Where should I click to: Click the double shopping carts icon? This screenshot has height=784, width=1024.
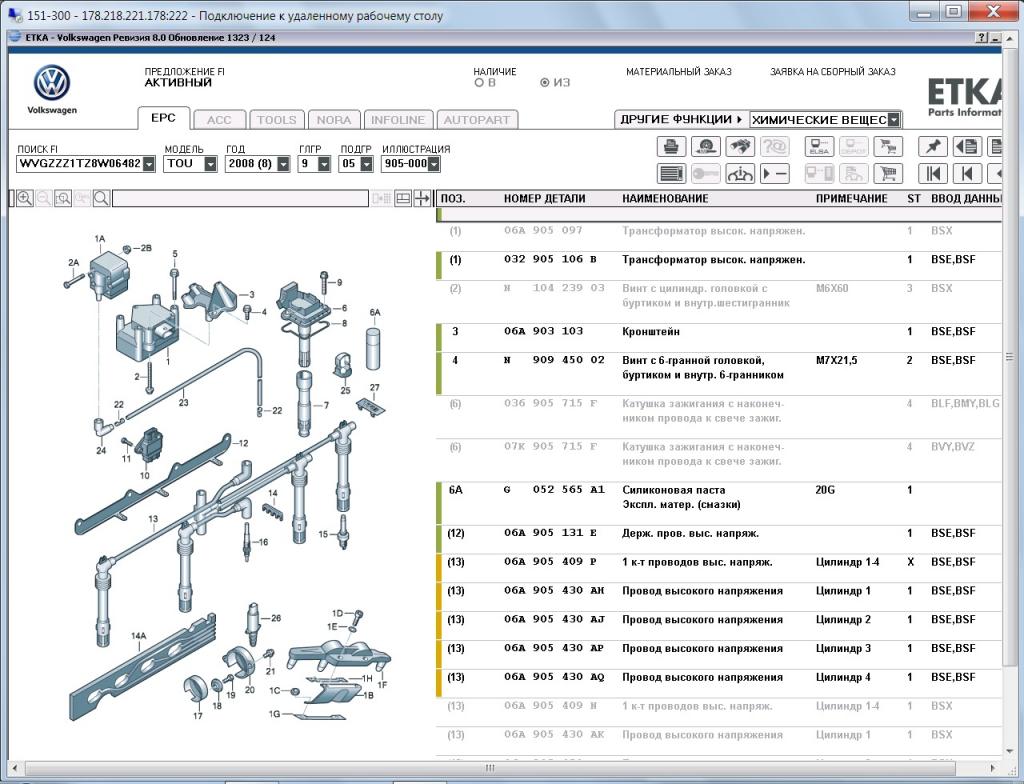click(888, 146)
